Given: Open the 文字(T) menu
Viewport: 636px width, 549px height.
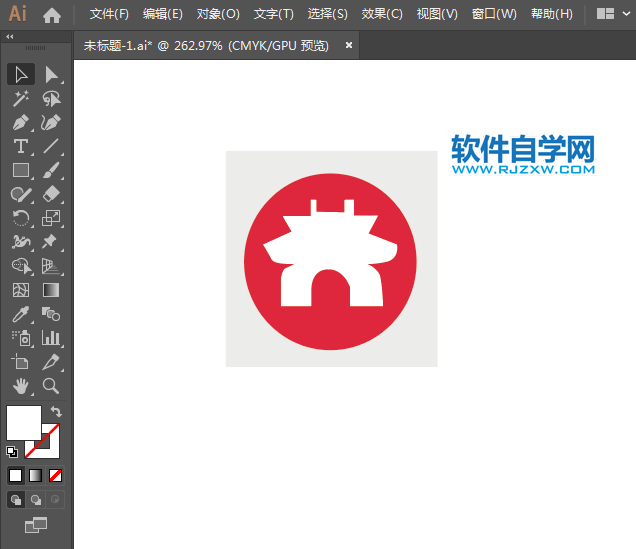Looking at the screenshot, I should coord(273,14).
